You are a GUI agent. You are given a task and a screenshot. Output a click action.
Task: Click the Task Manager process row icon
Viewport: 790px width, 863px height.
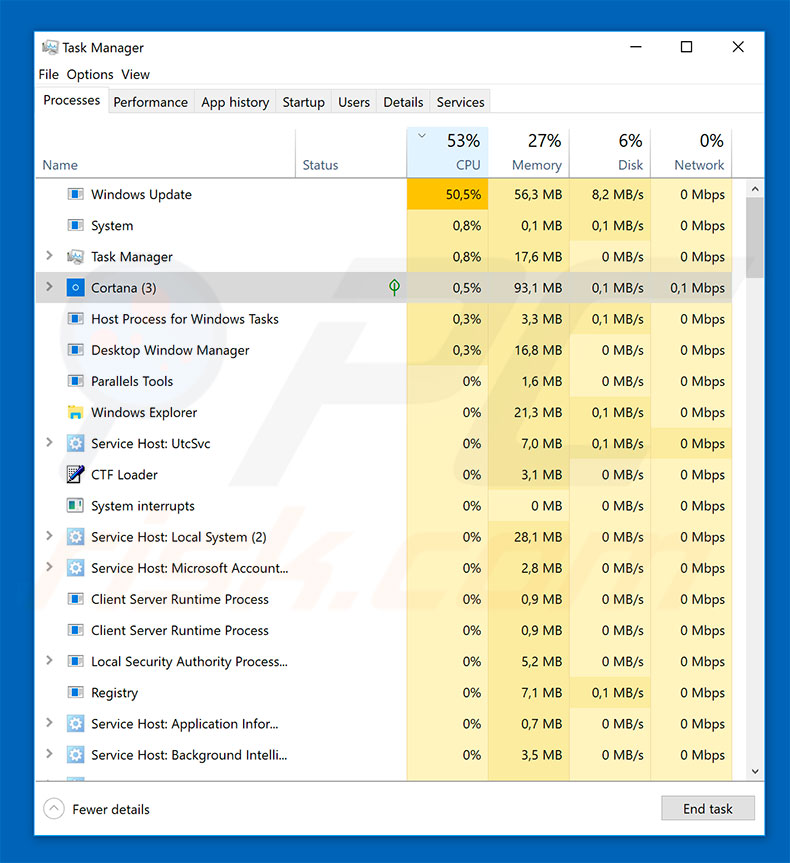tap(75, 256)
